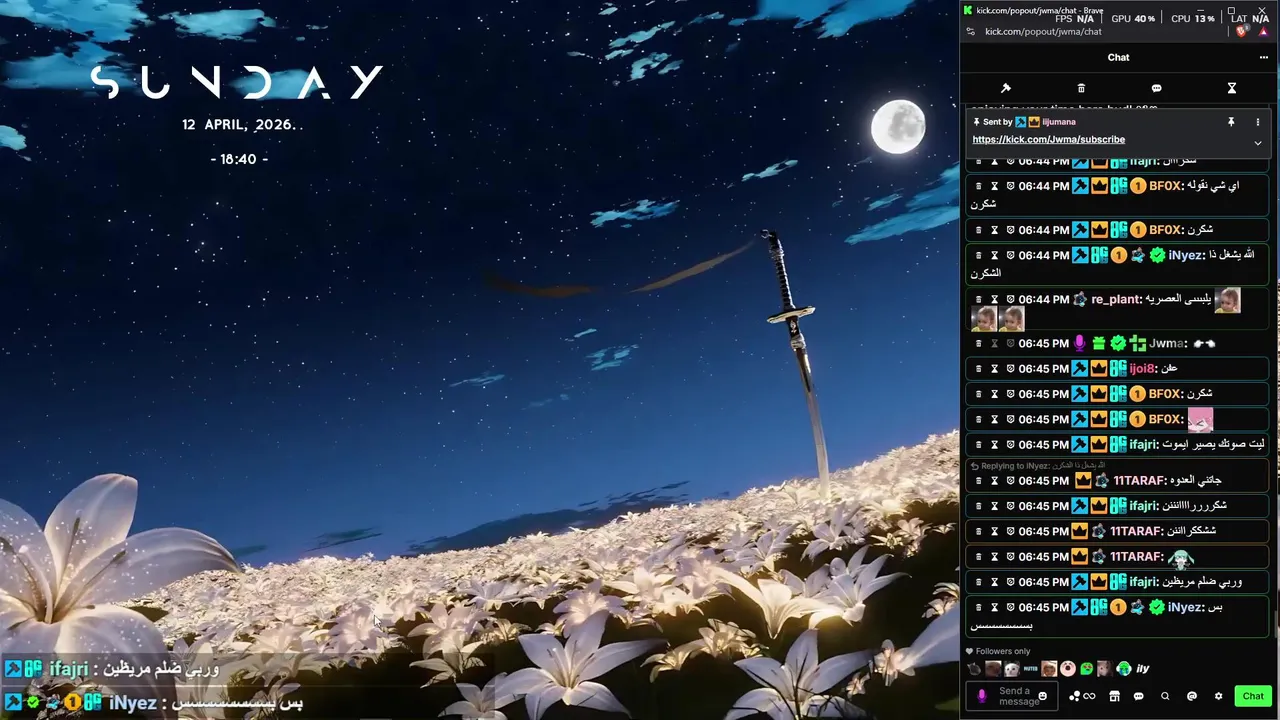The image size is (1280, 720).
Task: Delete re_plant's message with its trash icon
Action: pyautogui.click(x=978, y=299)
